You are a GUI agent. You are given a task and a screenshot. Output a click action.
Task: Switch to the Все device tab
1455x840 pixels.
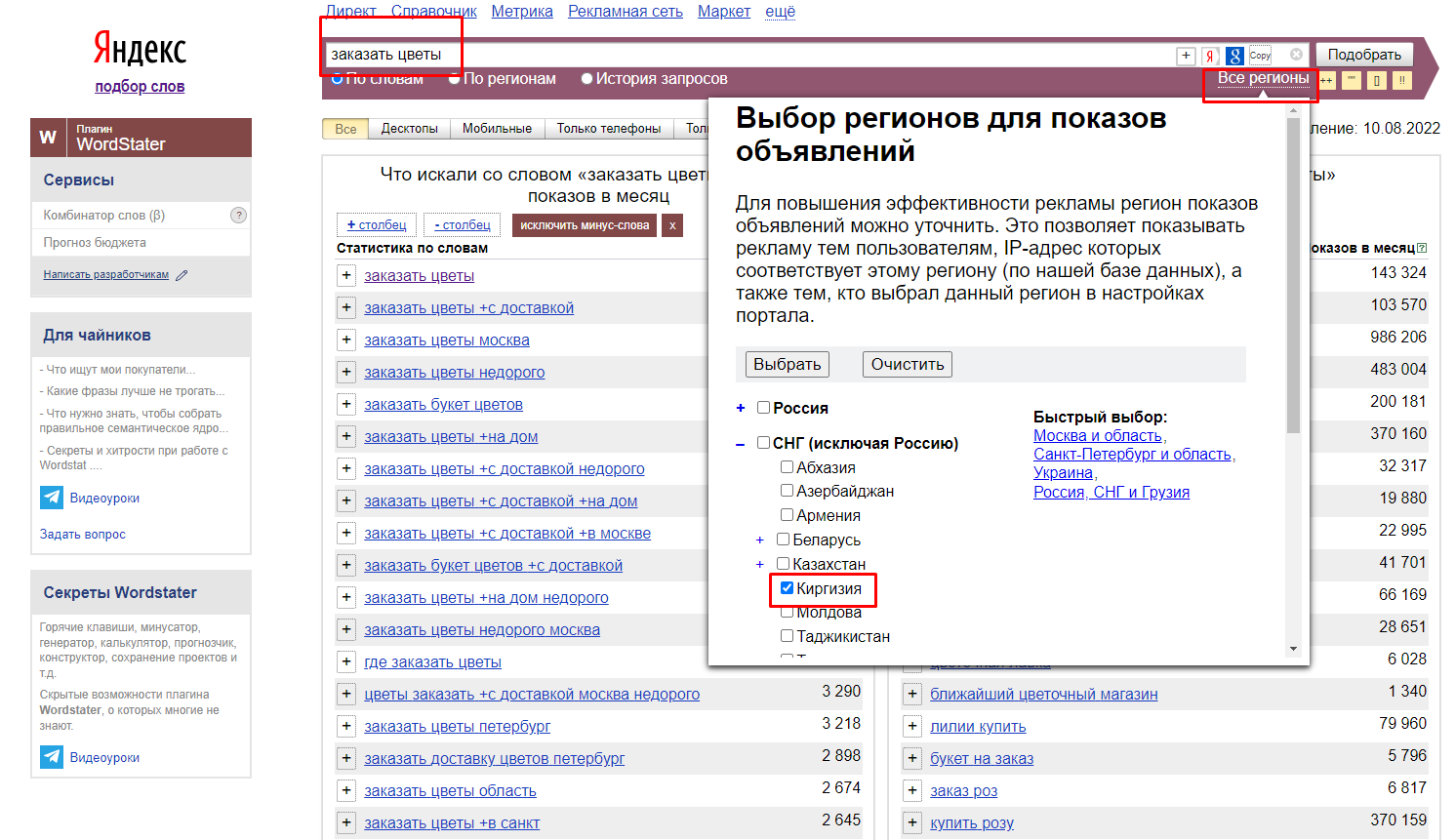(x=345, y=129)
